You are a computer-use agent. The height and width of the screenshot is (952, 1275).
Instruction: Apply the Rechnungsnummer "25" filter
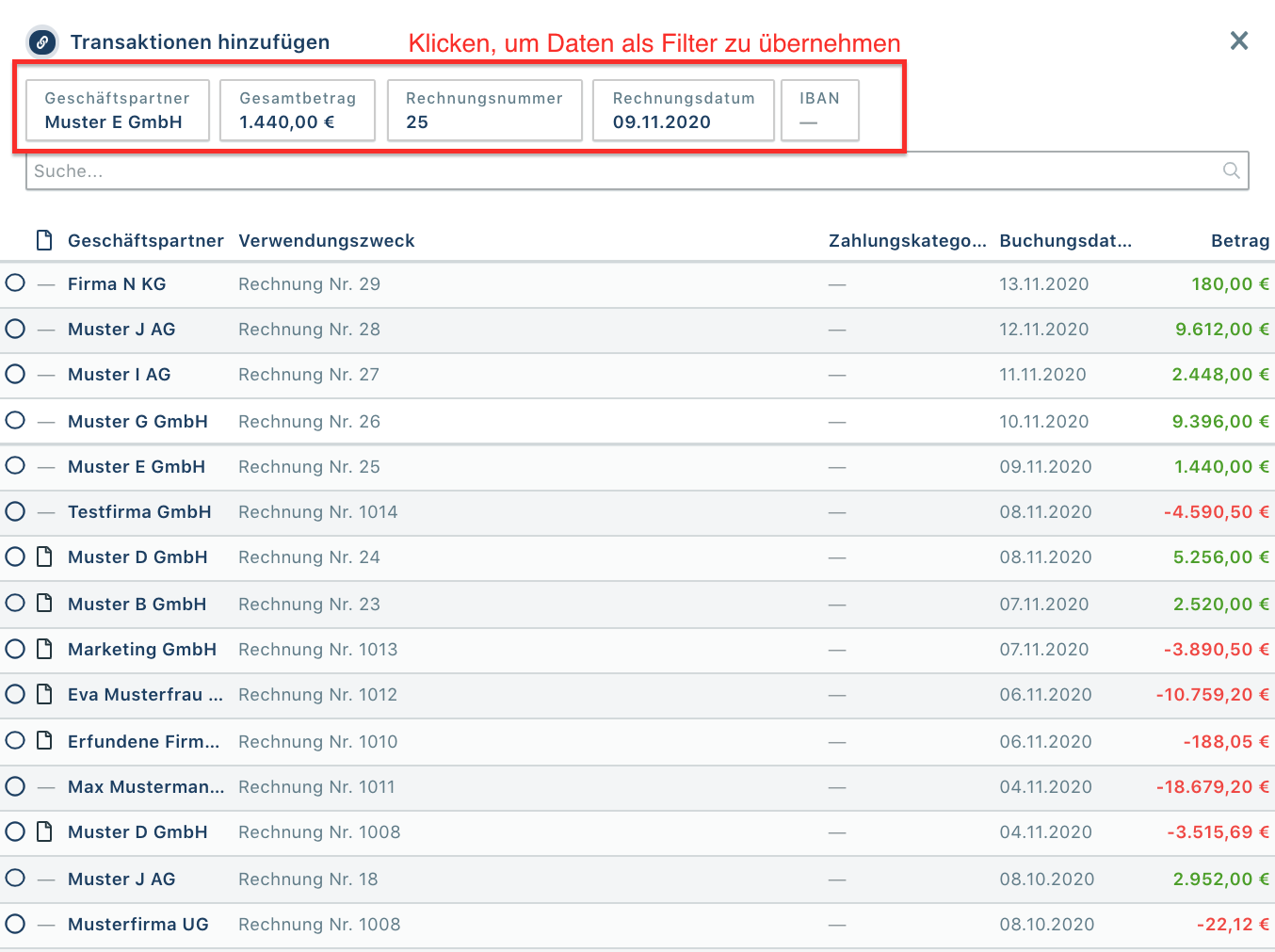(484, 110)
